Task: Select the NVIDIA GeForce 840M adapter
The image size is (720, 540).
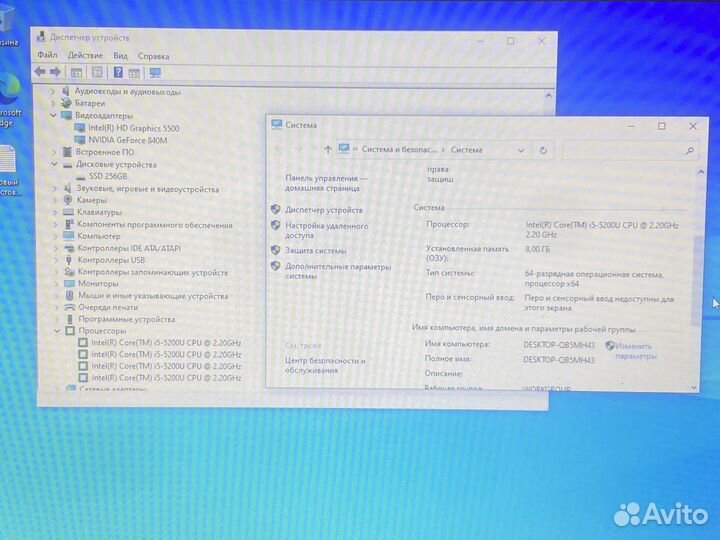Action: 127,140
